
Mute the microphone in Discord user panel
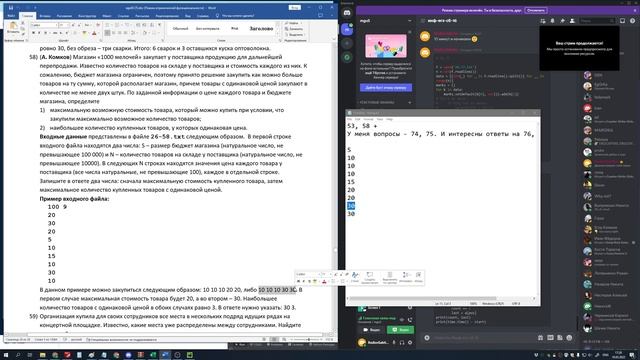click(x=394, y=342)
